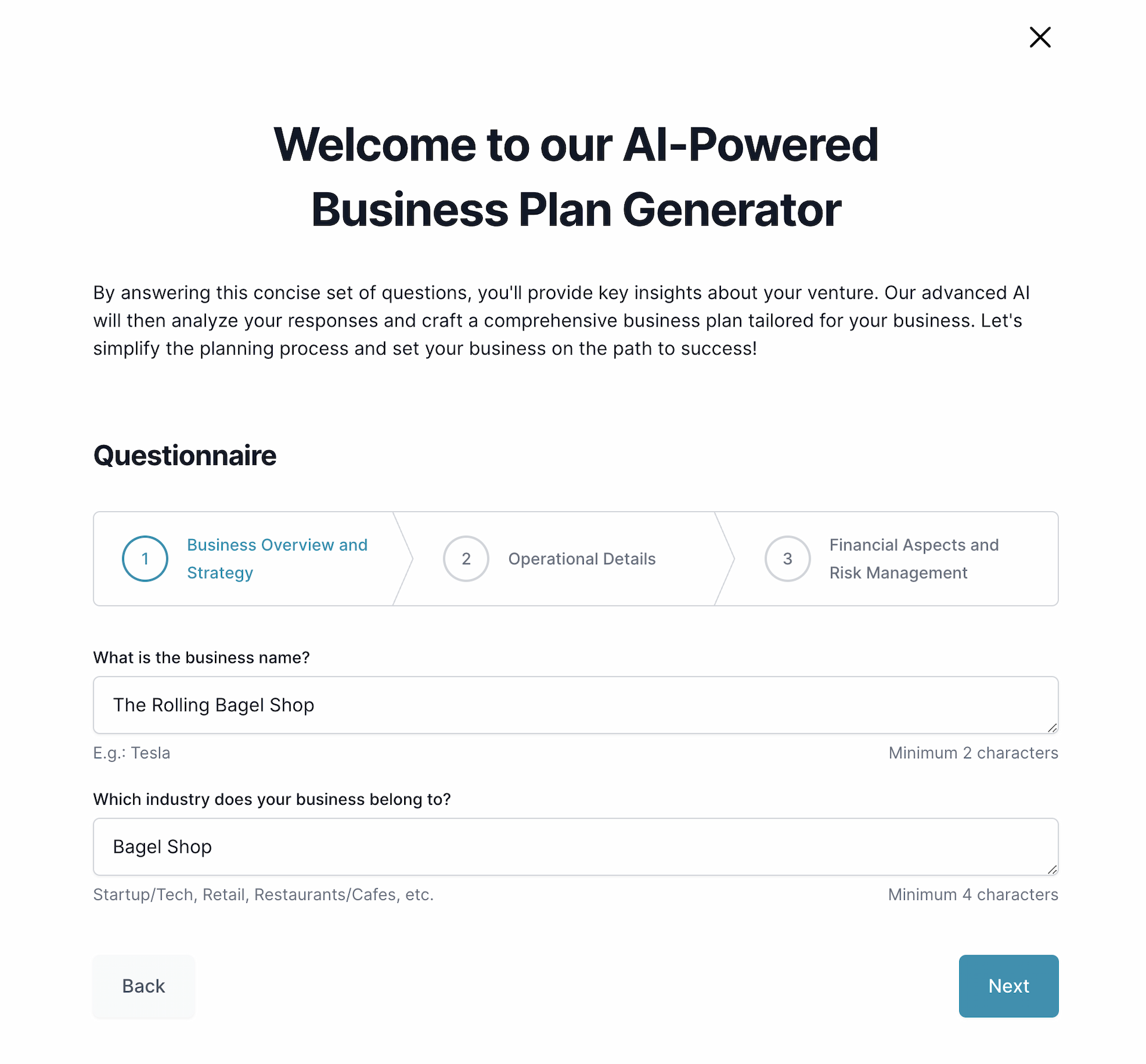Click the 'E.g.: Tesla' hint text
This screenshot has height=1064, width=1146.
point(131,753)
